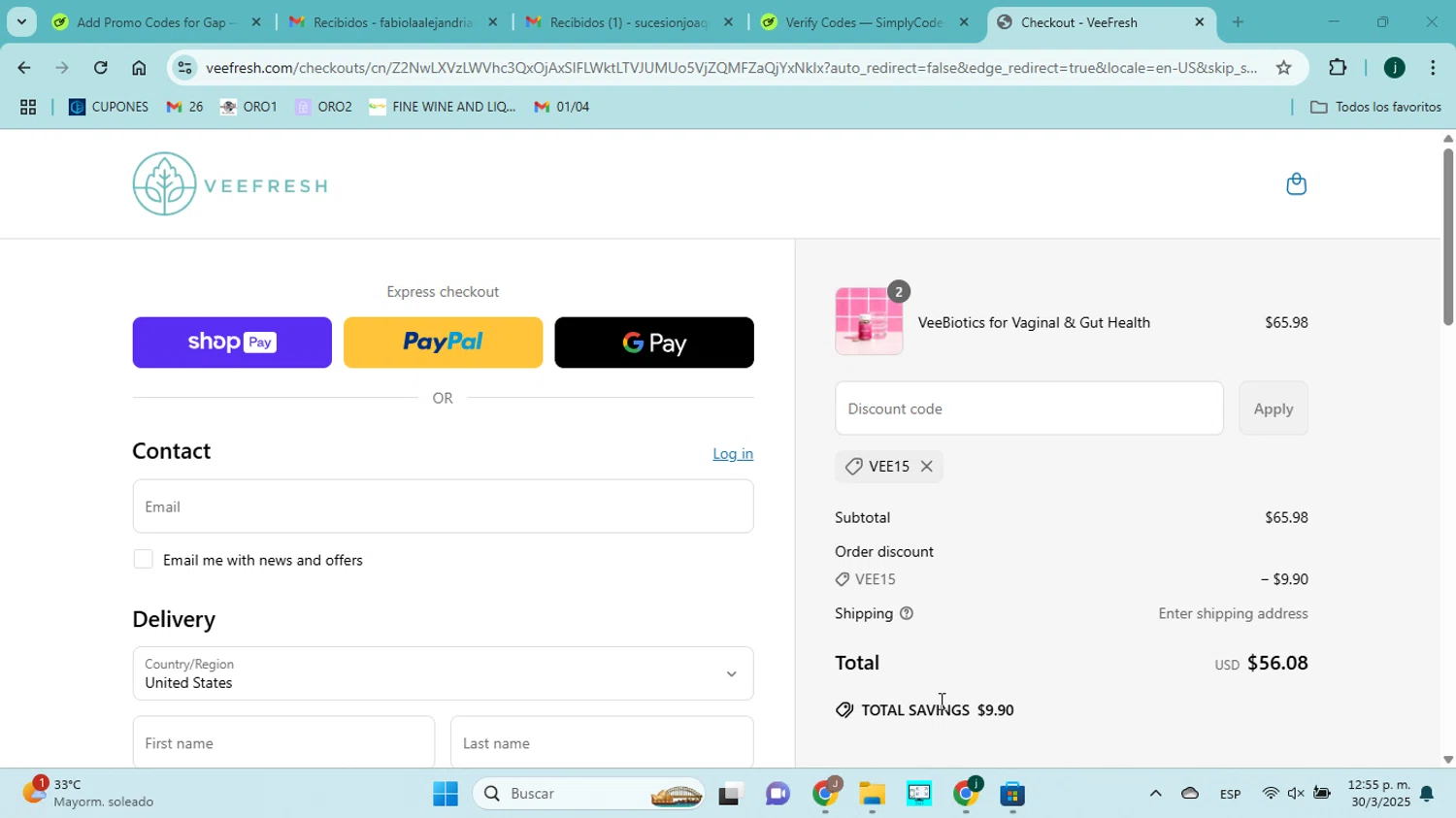1456x818 pixels.
Task: Open the OneDrive cloud tray icon
Action: click(x=1190, y=793)
